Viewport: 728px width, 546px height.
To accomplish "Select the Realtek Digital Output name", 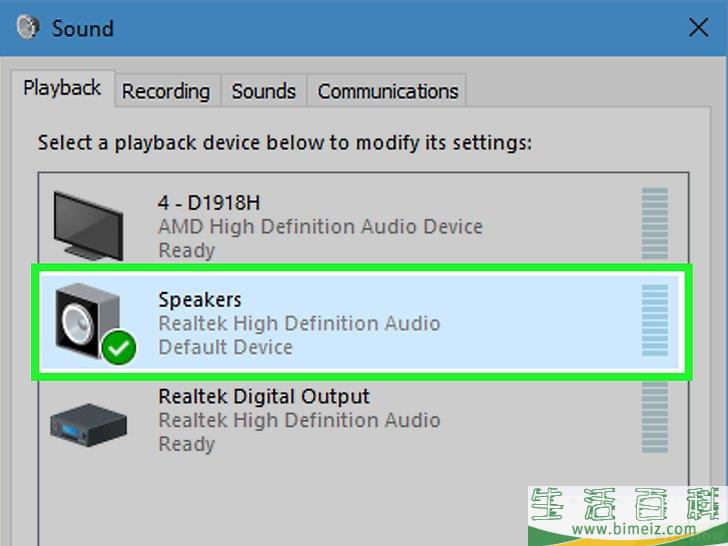I will [264, 396].
